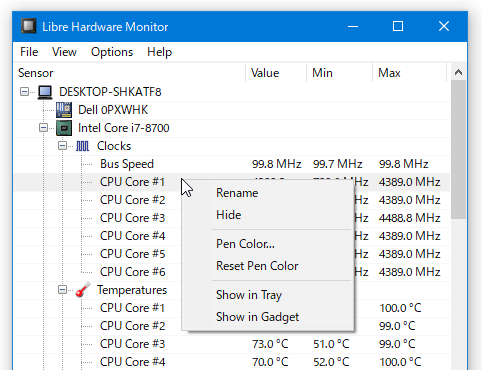This screenshot has width=482, height=370.
Task: Select Pen Color... in the context menu
Action: tap(268, 244)
